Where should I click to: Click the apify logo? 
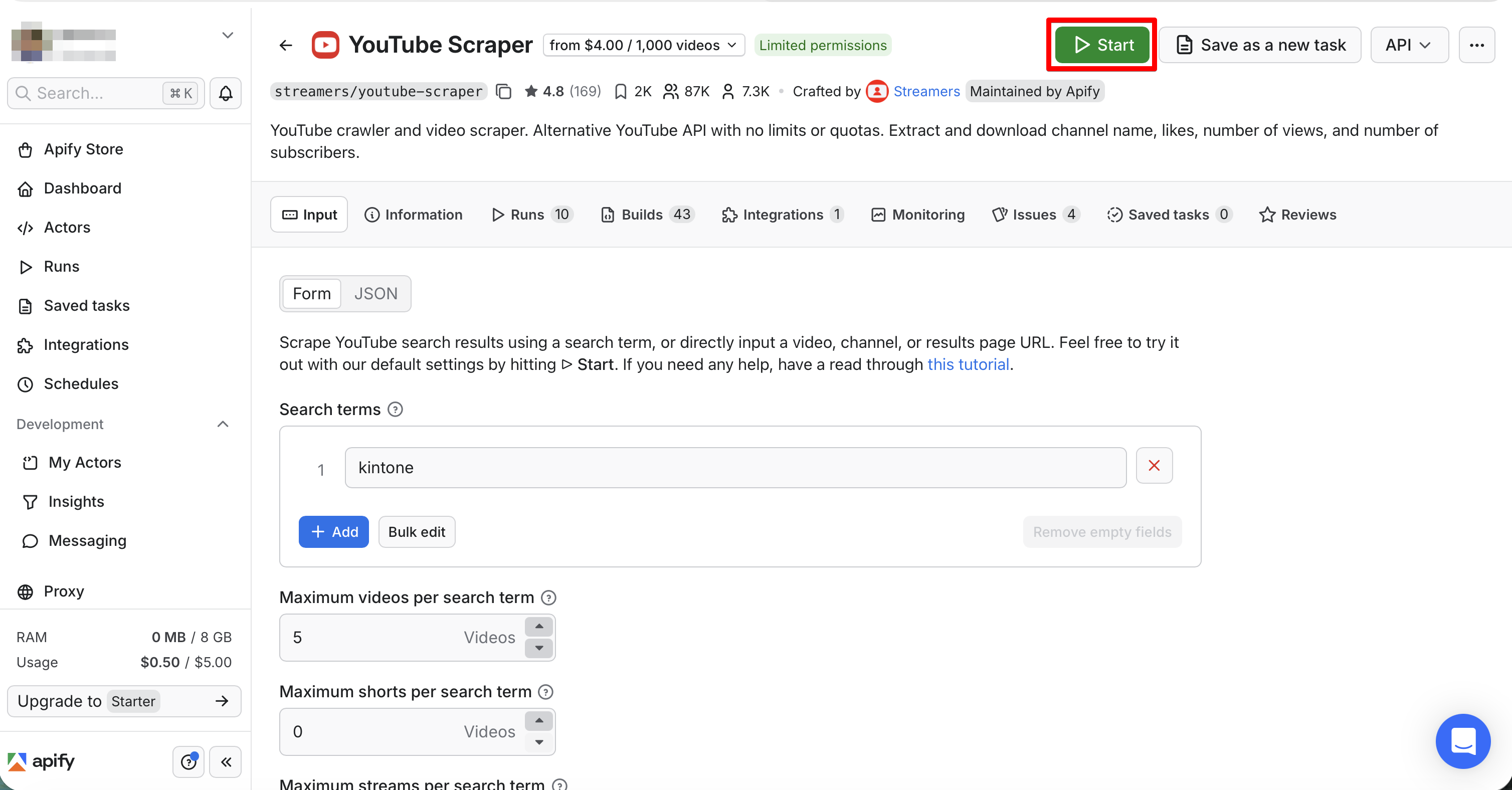click(41, 761)
